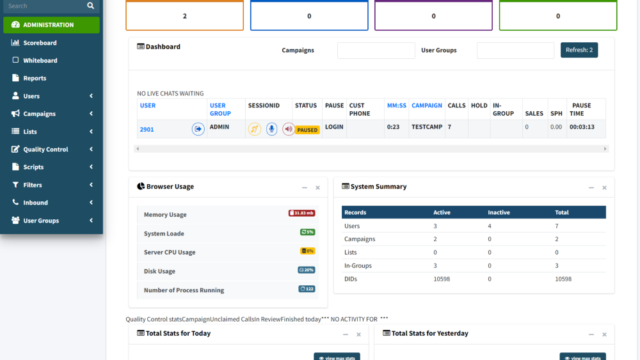Click the Scripts file icon

click(16, 167)
